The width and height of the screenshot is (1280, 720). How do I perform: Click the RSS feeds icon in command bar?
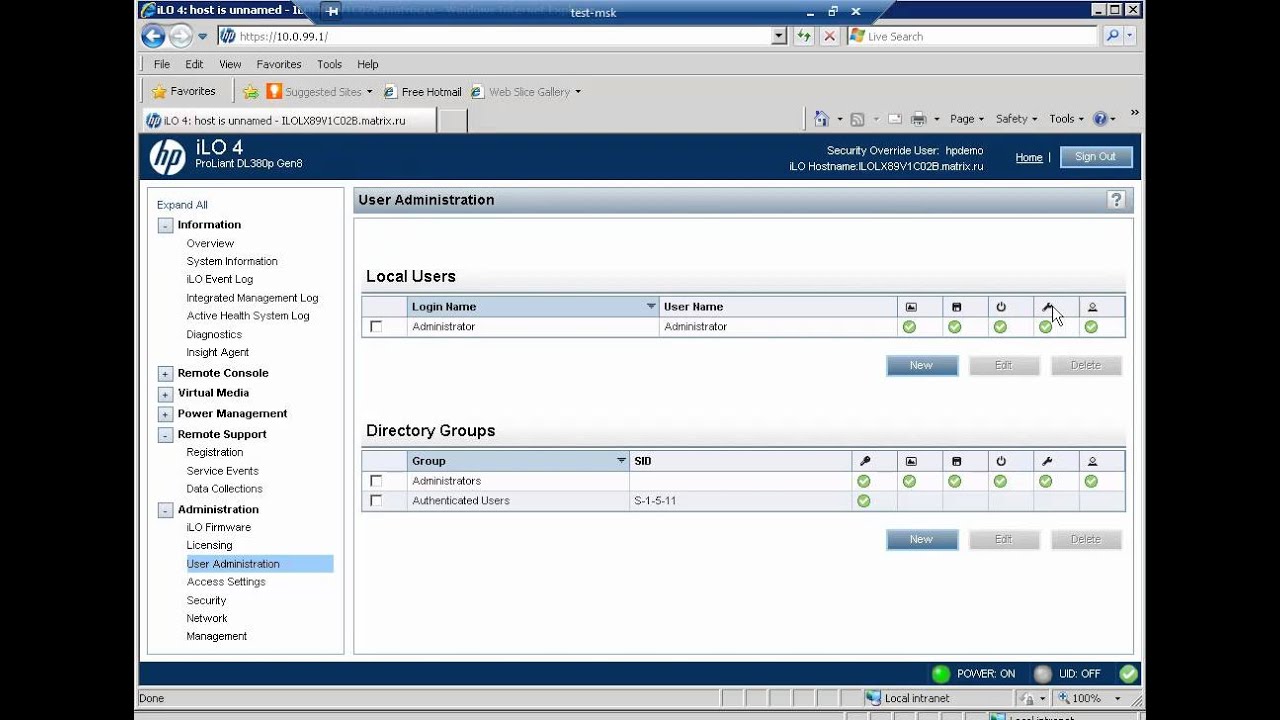click(857, 119)
